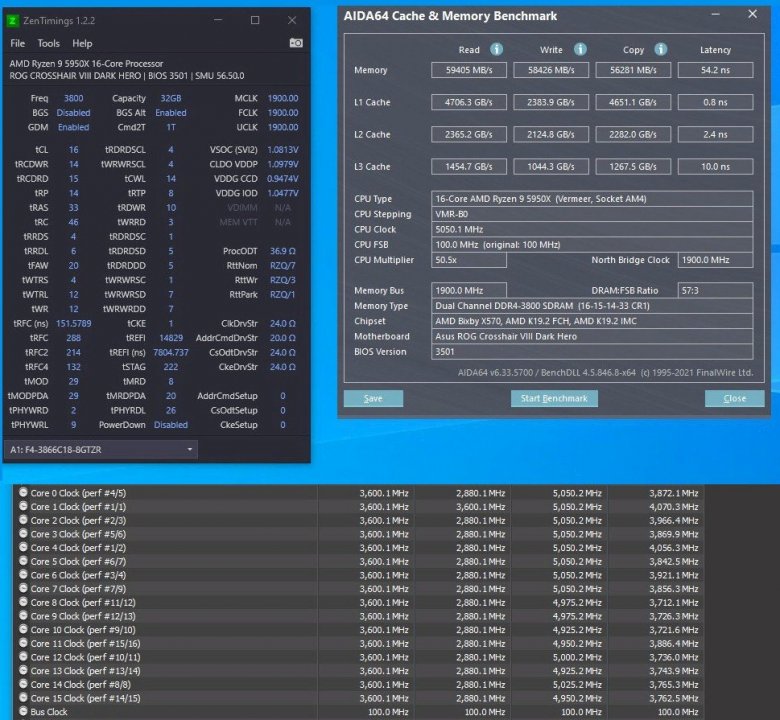Image resolution: width=780 pixels, height=720 pixels.
Task: Click the info icon beside Write column
Action: tap(580, 49)
